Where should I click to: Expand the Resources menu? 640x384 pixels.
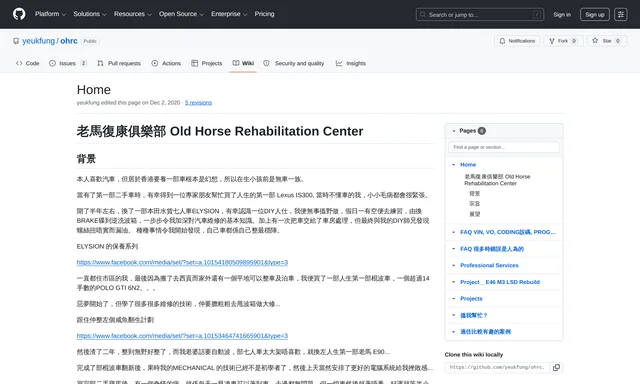(x=133, y=14)
